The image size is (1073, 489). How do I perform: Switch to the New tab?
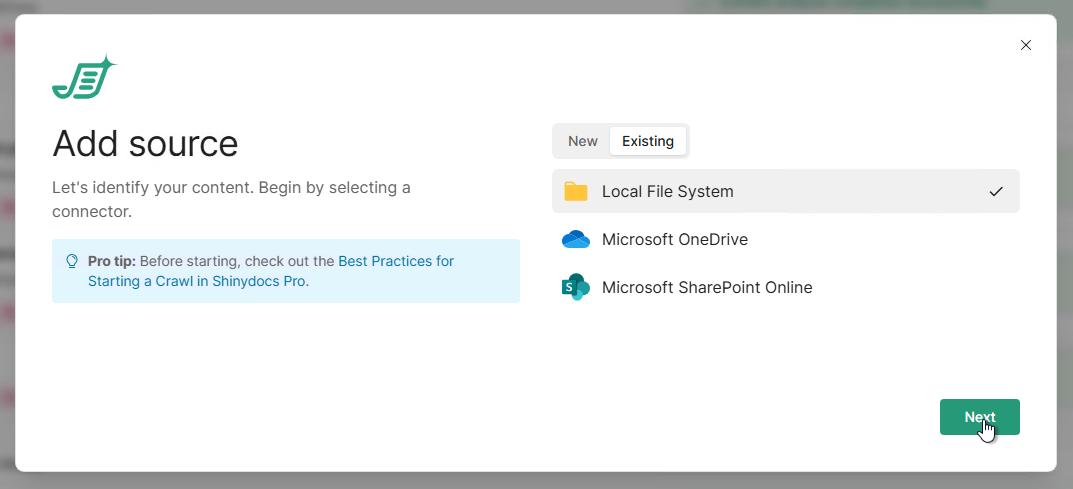coord(582,141)
